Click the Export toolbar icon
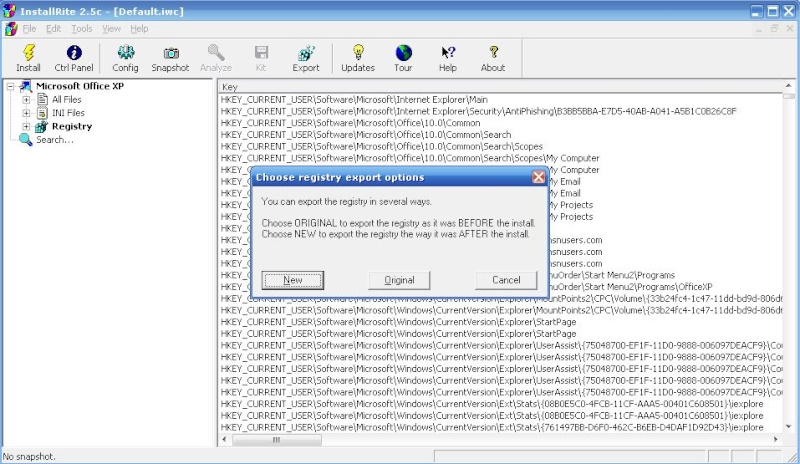 click(306, 53)
